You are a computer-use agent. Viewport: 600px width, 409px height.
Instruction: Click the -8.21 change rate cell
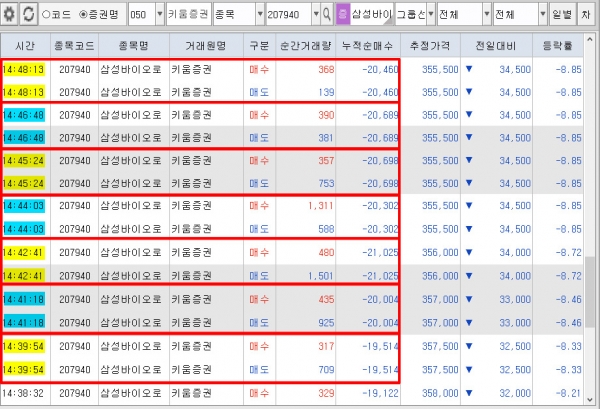pos(568,393)
